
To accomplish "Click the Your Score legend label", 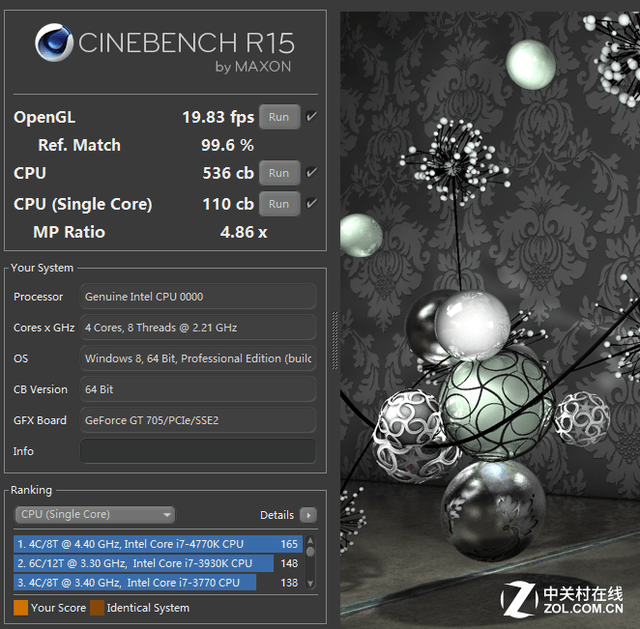I will coord(58,608).
